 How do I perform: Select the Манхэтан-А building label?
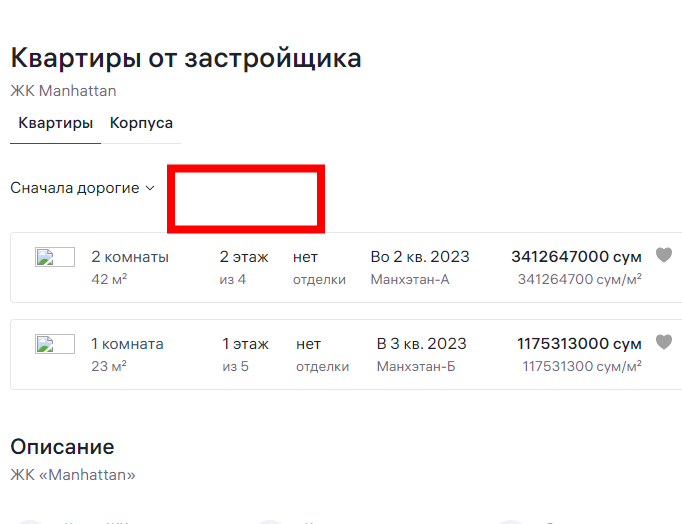pos(410,279)
